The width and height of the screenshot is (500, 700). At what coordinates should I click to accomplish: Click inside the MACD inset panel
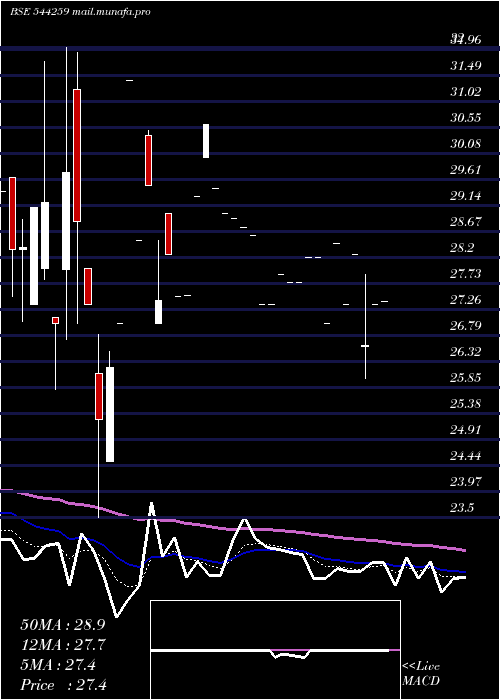point(275,650)
